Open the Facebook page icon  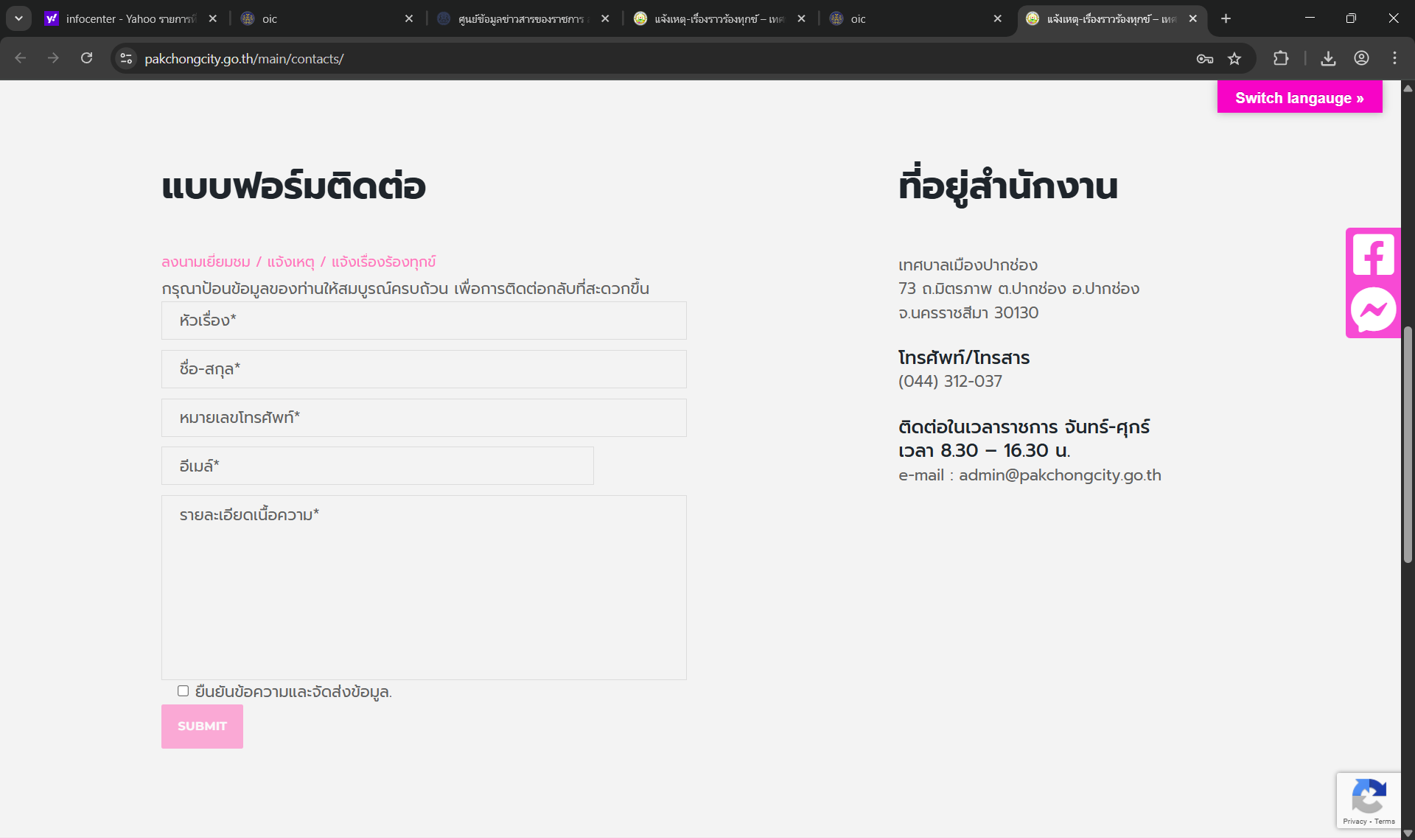click(x=1373, y=255)
